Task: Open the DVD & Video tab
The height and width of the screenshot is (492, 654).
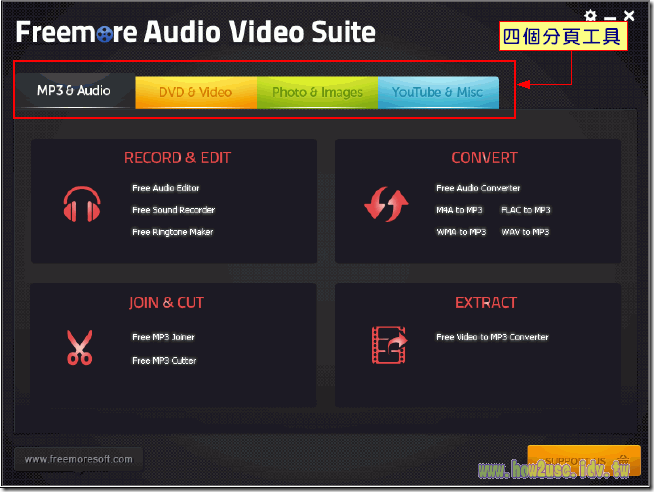Action: (x=196, y=92)
